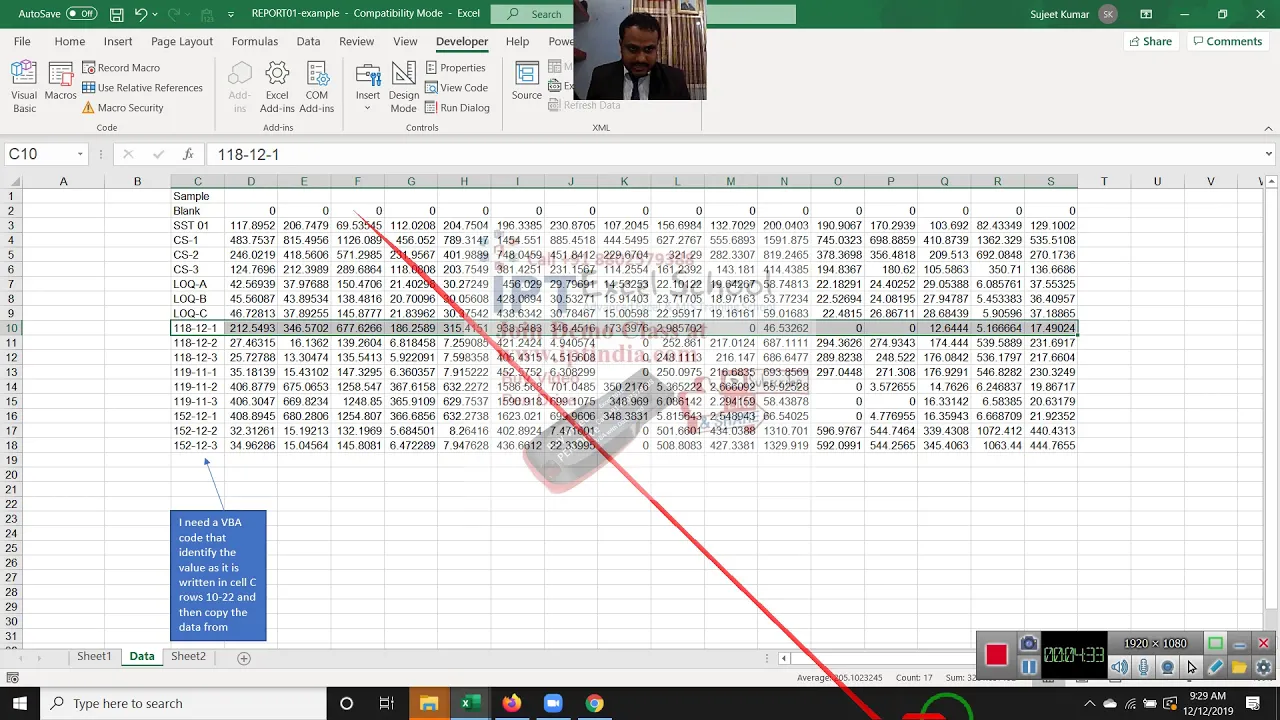Click cell containing 152-12-3
Viewport: 1280px width, 720px height.
coord(197,445)
